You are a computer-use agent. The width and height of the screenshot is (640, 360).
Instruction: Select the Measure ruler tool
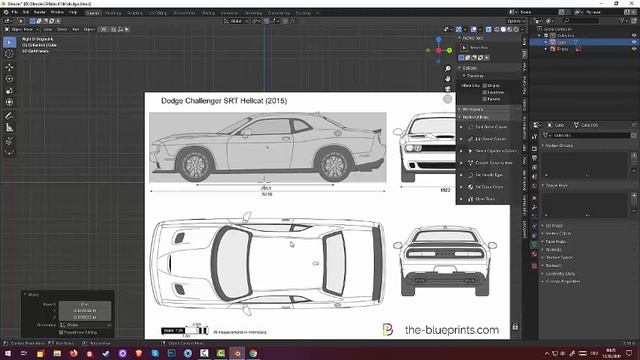(x=9, y=128)
